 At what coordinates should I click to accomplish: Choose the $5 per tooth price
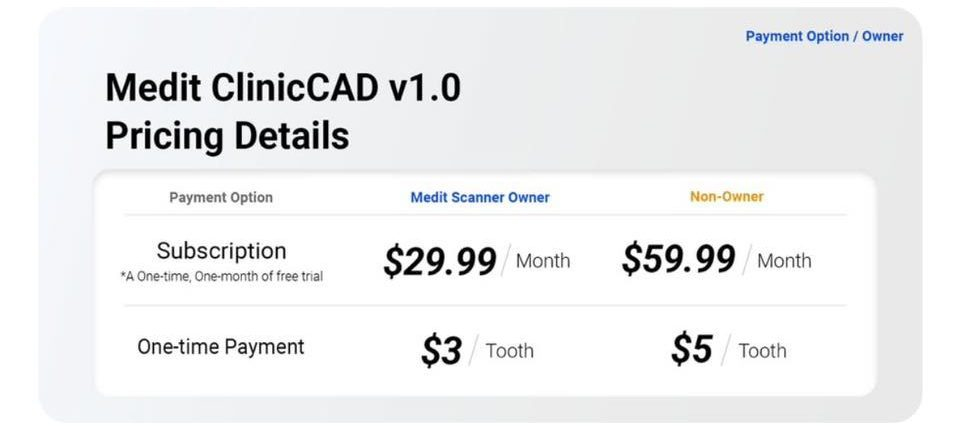click(x=692, y=351)
